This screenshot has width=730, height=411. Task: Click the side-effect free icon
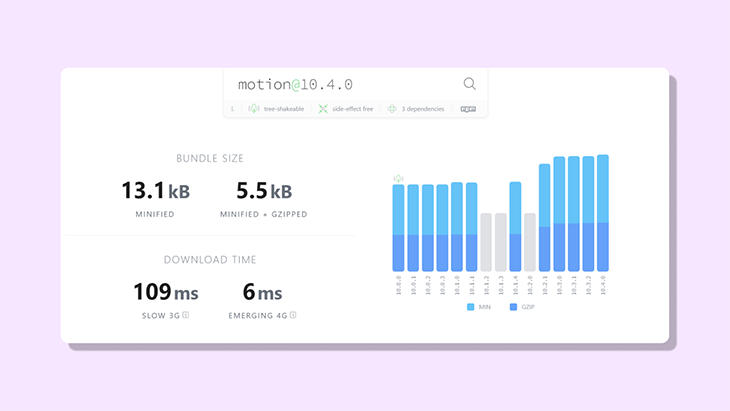[323, 109]
